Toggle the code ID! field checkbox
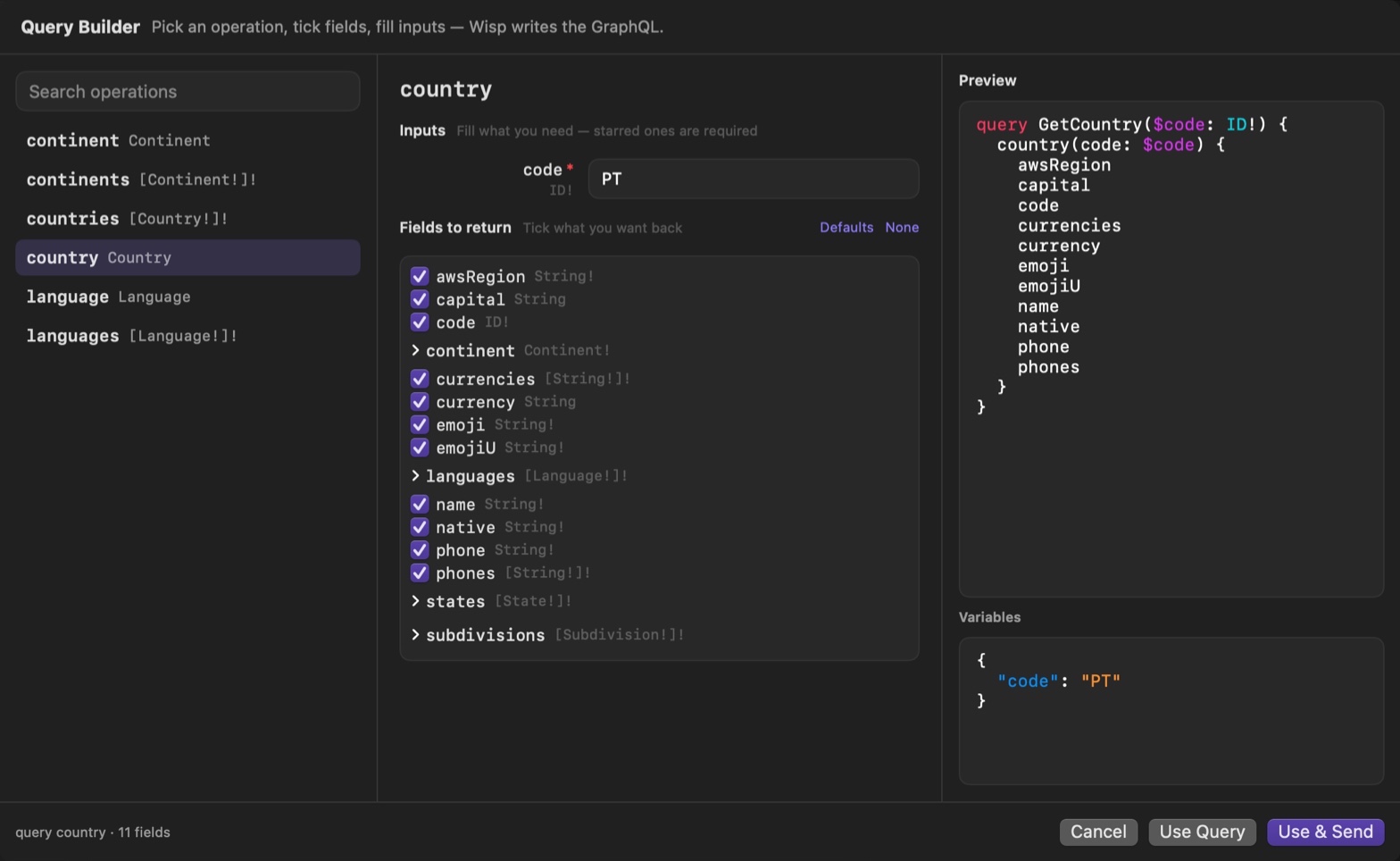Screen dimensions: 1400x861 420,322
